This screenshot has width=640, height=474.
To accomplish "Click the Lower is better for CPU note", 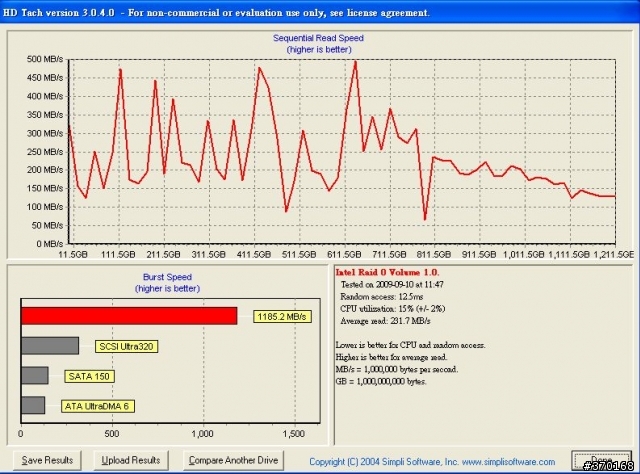I will pyautogui.click(x=410, y=345).
